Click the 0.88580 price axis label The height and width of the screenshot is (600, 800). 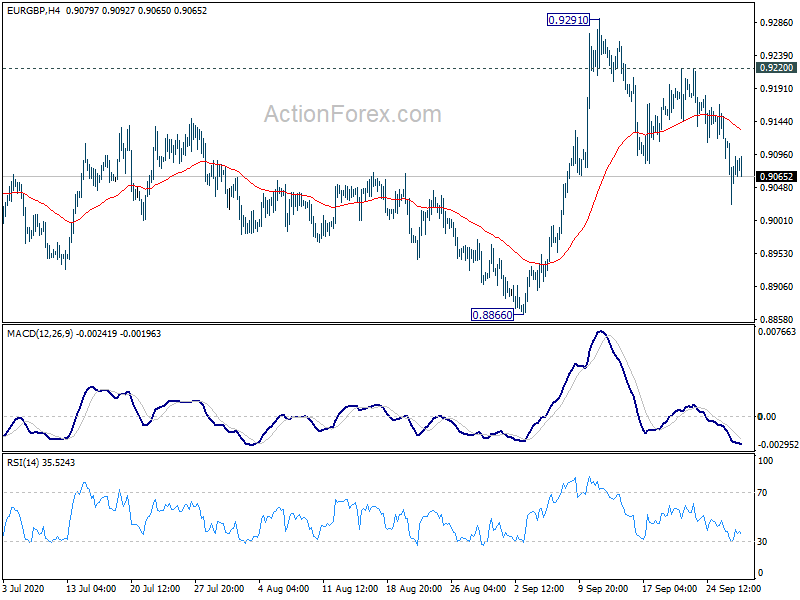777,320
